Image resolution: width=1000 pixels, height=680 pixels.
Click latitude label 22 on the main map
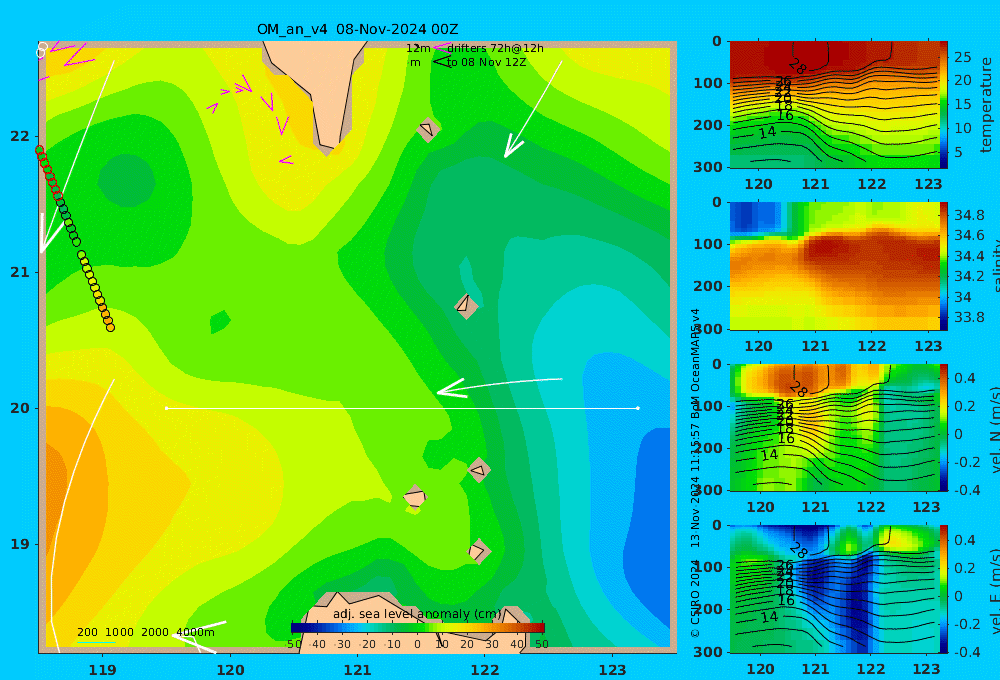pyautogui.click(x=20, y=136)
